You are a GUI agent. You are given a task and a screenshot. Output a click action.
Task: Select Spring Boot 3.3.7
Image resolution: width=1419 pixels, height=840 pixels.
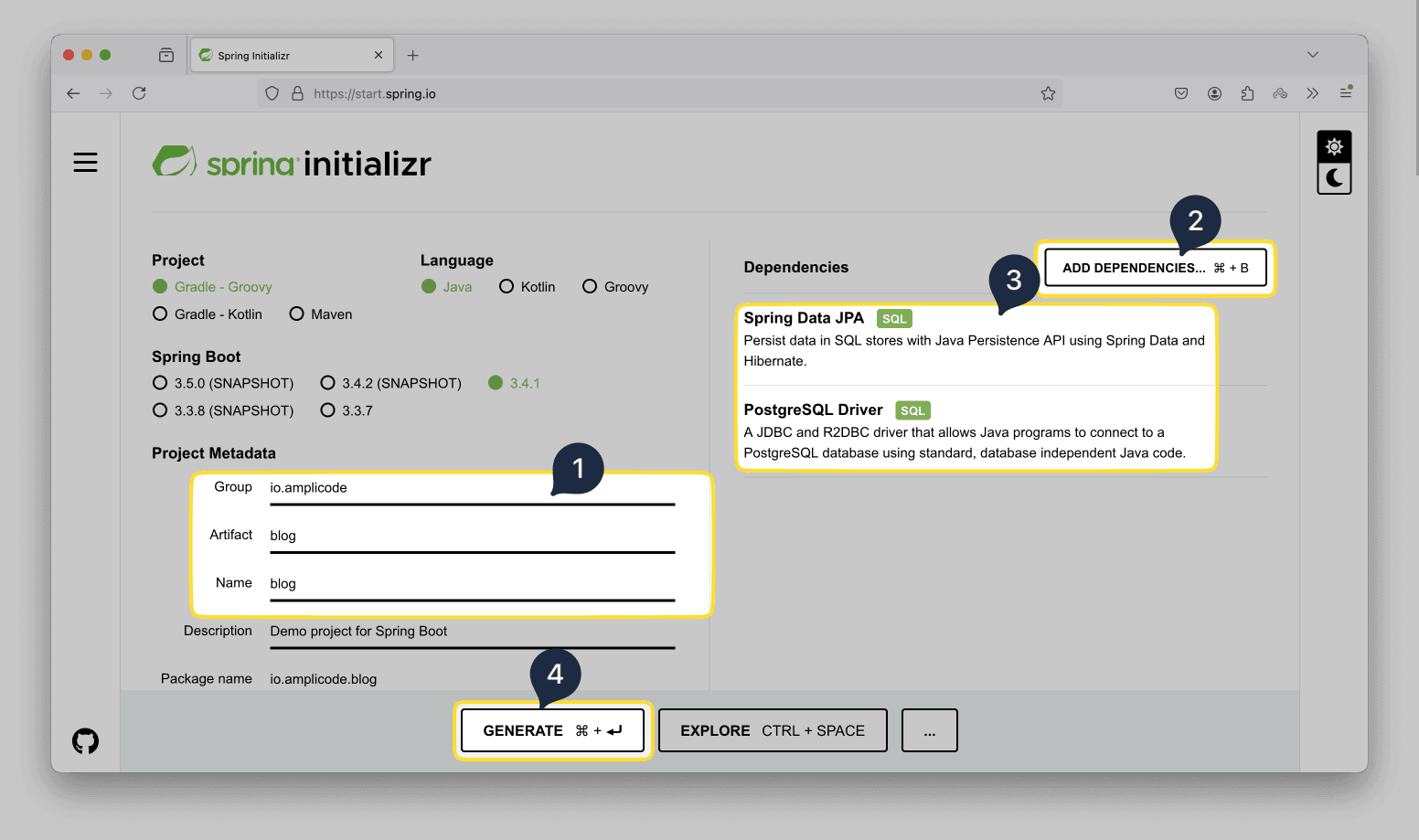[347, 410]
